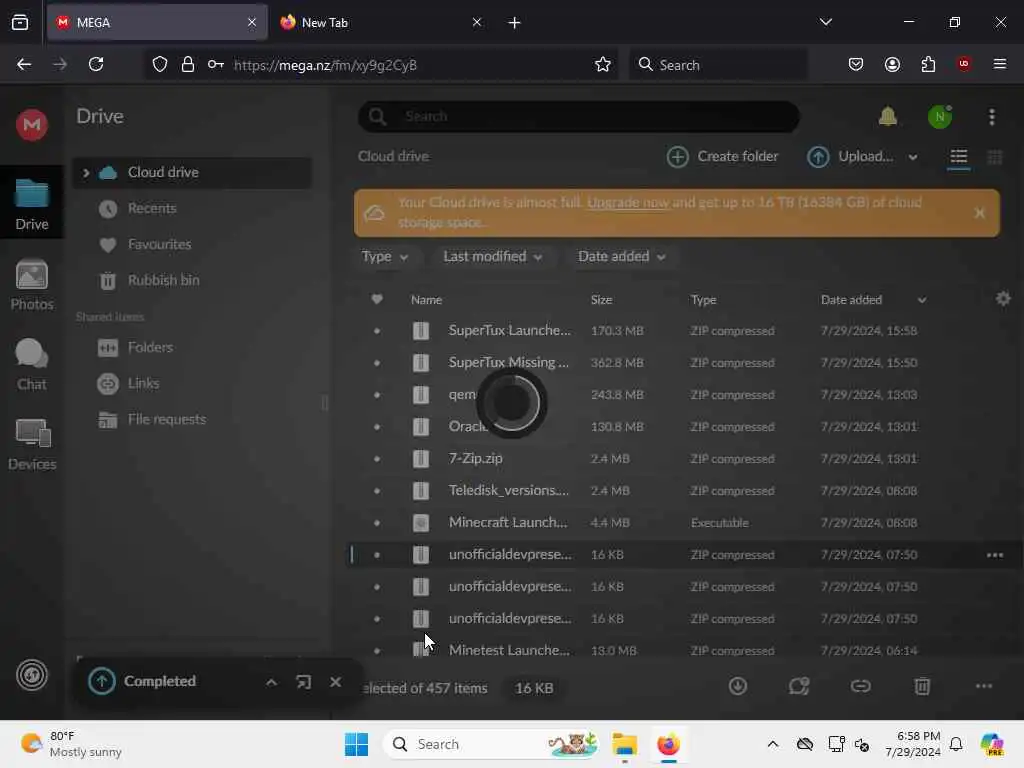The width and height of the screenshot is (1024, 768).
Task: Open the Upload options dropdown arrow
Action: click(x=912, y=157)
